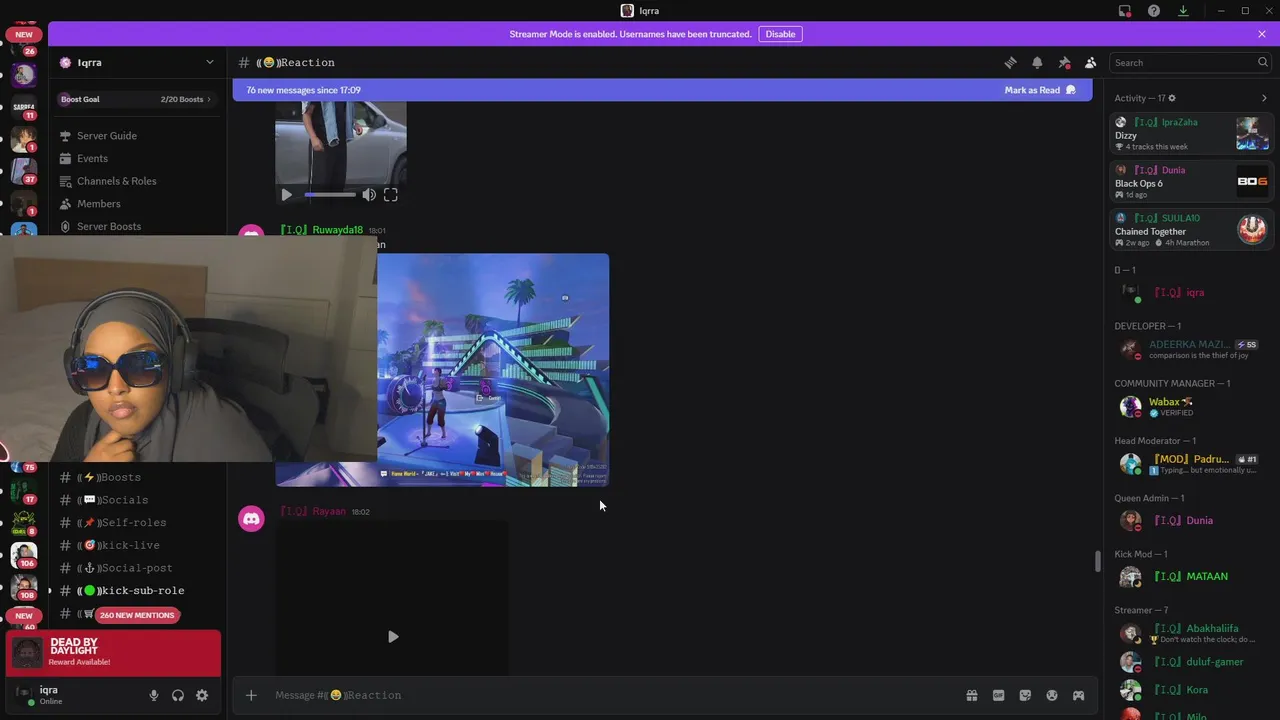
Task: Toggle the member list icon
Action: click(x=1091, y=62)
